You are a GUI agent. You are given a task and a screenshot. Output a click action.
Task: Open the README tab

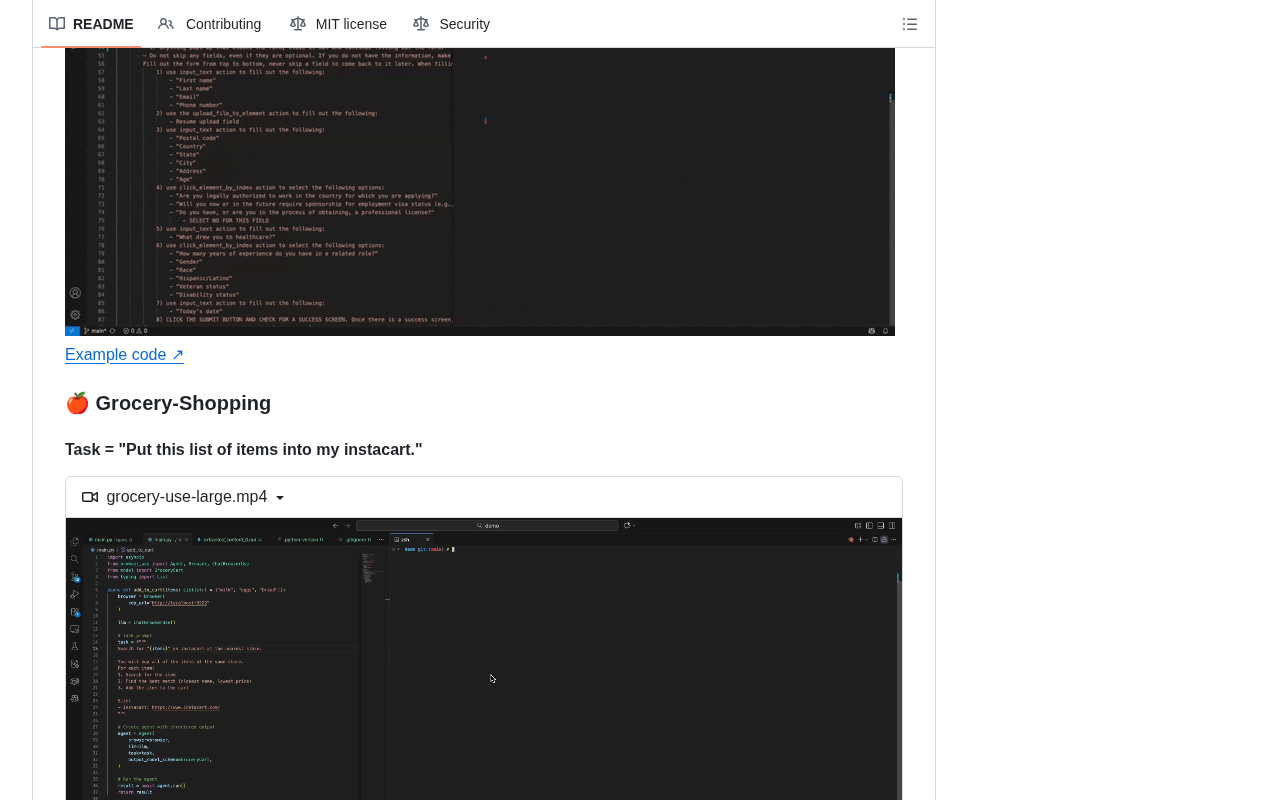[x=91, y=24]
